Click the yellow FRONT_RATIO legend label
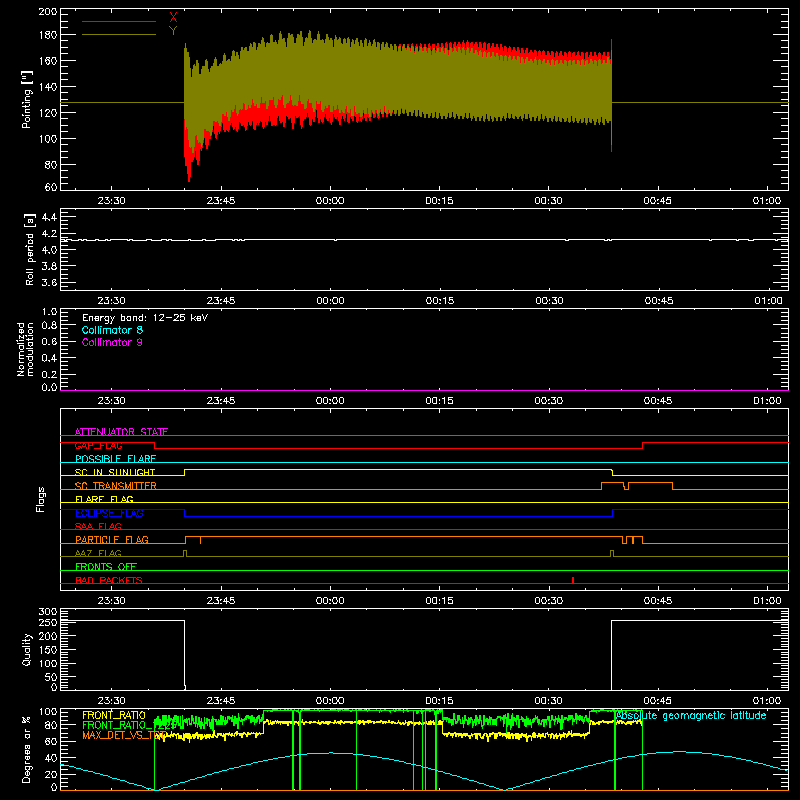The width and height of the screenshot is (800, 800). pos(114,715)
